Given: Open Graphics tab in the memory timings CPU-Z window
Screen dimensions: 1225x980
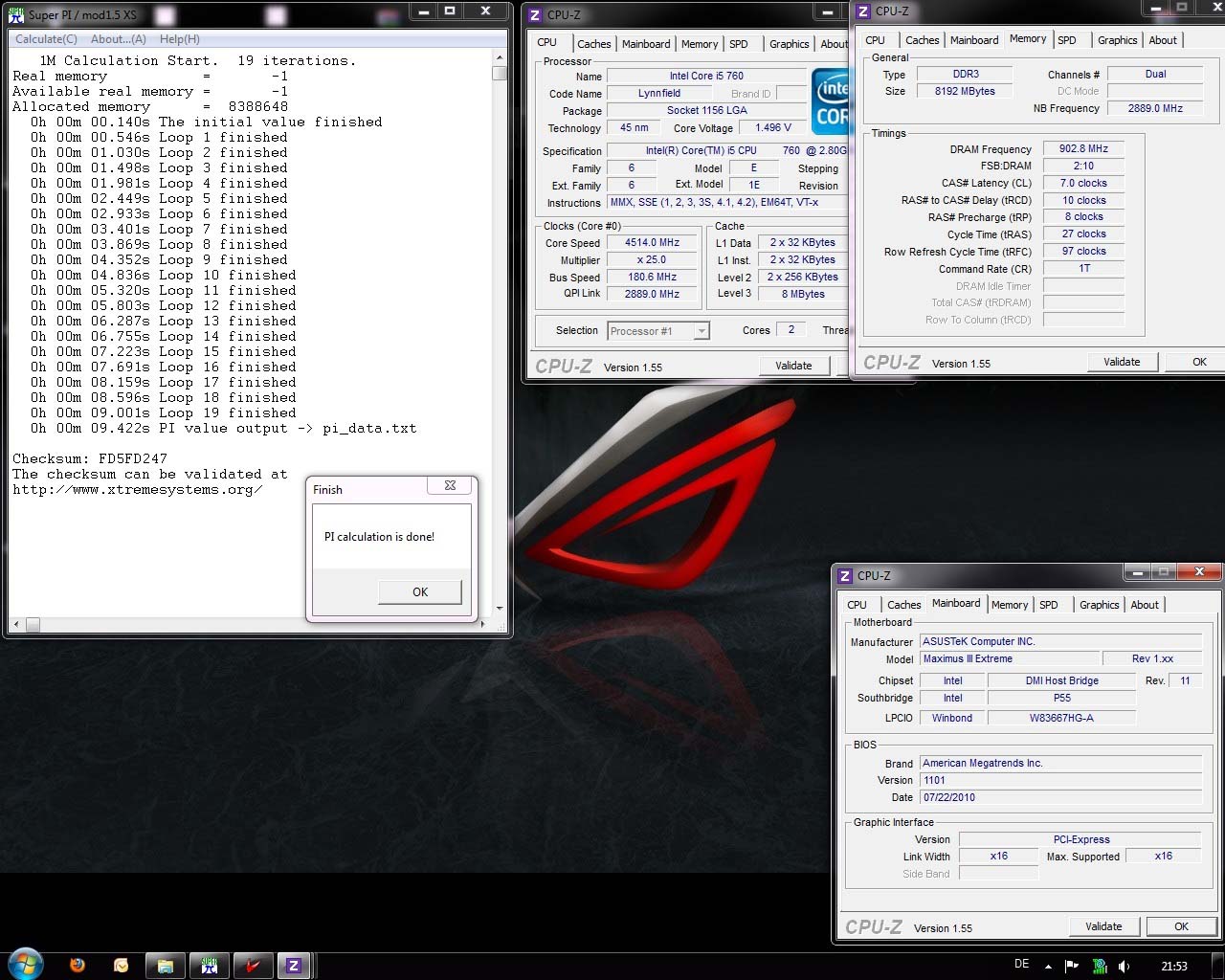Looking at the screenshot, I should click(x=1118, y=40).
